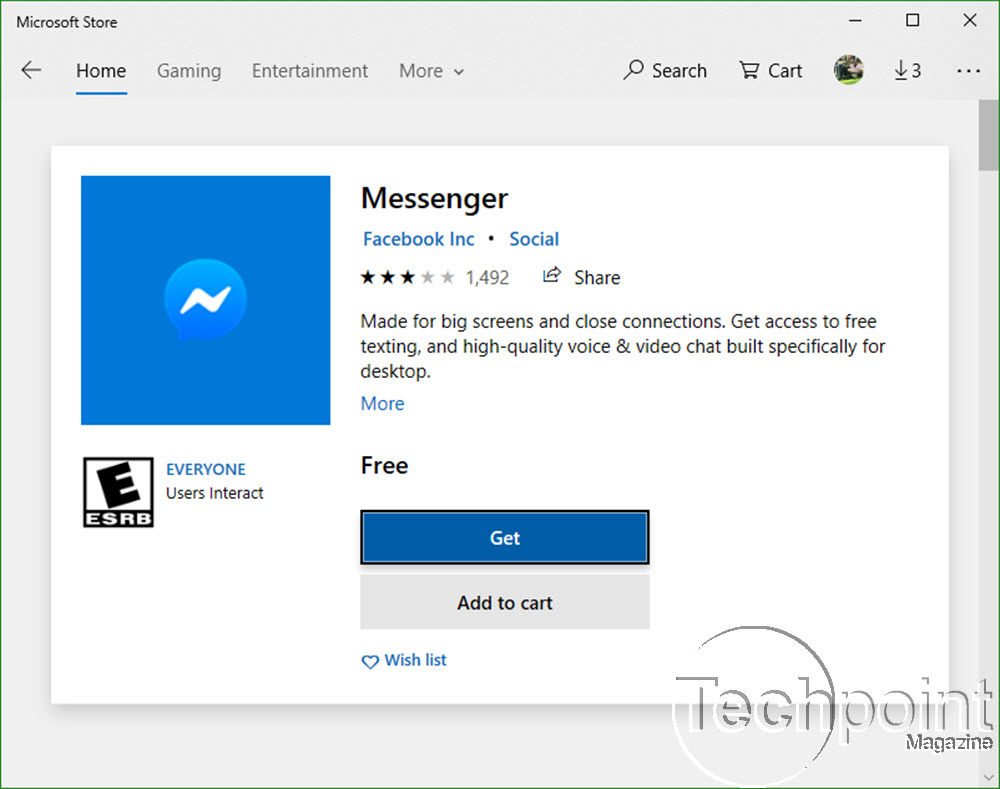
Task: Open the Social category link
Action: click(534, 239)
